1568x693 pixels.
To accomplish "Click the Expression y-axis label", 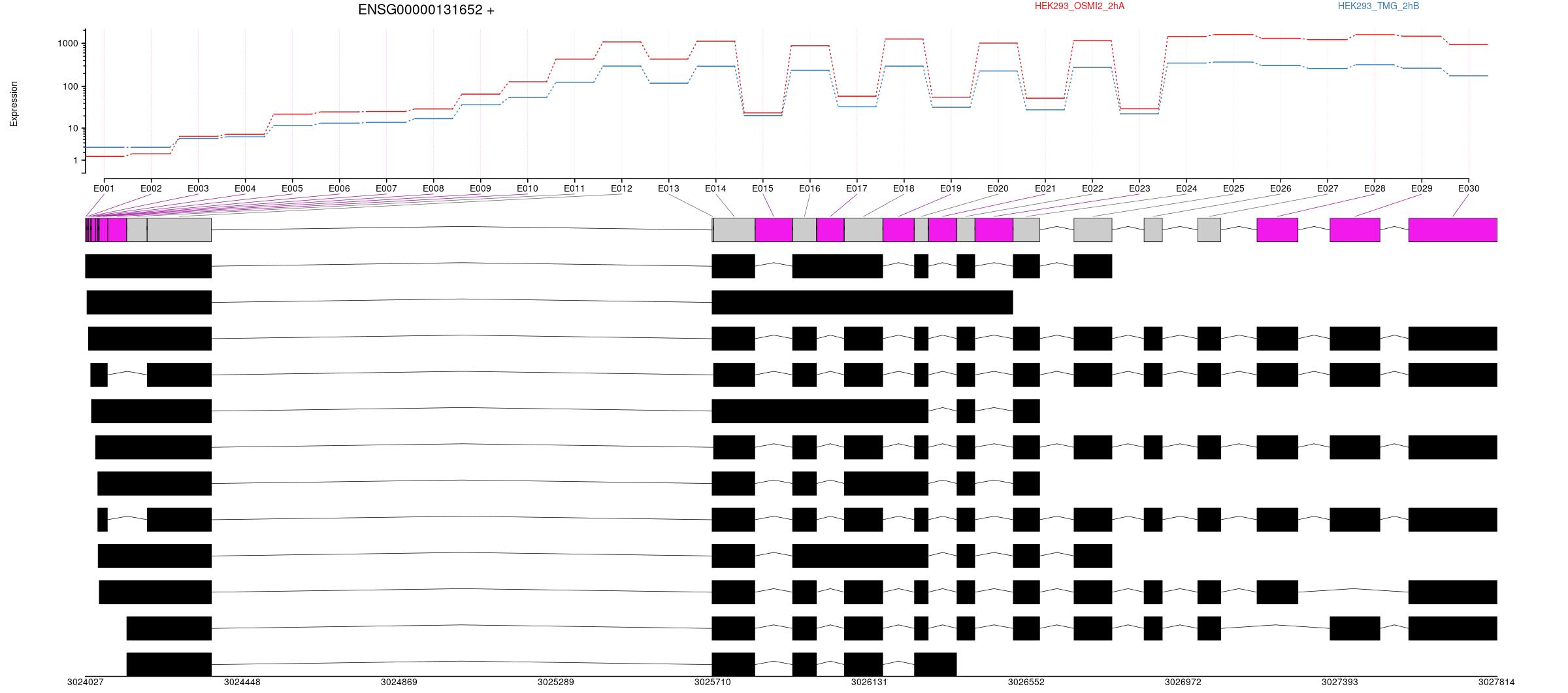I will [14, 104].
